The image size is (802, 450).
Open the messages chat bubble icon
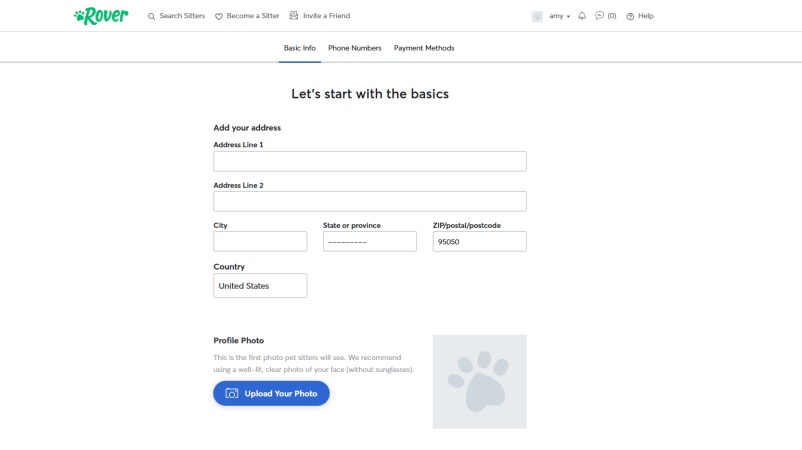[599, 16]
